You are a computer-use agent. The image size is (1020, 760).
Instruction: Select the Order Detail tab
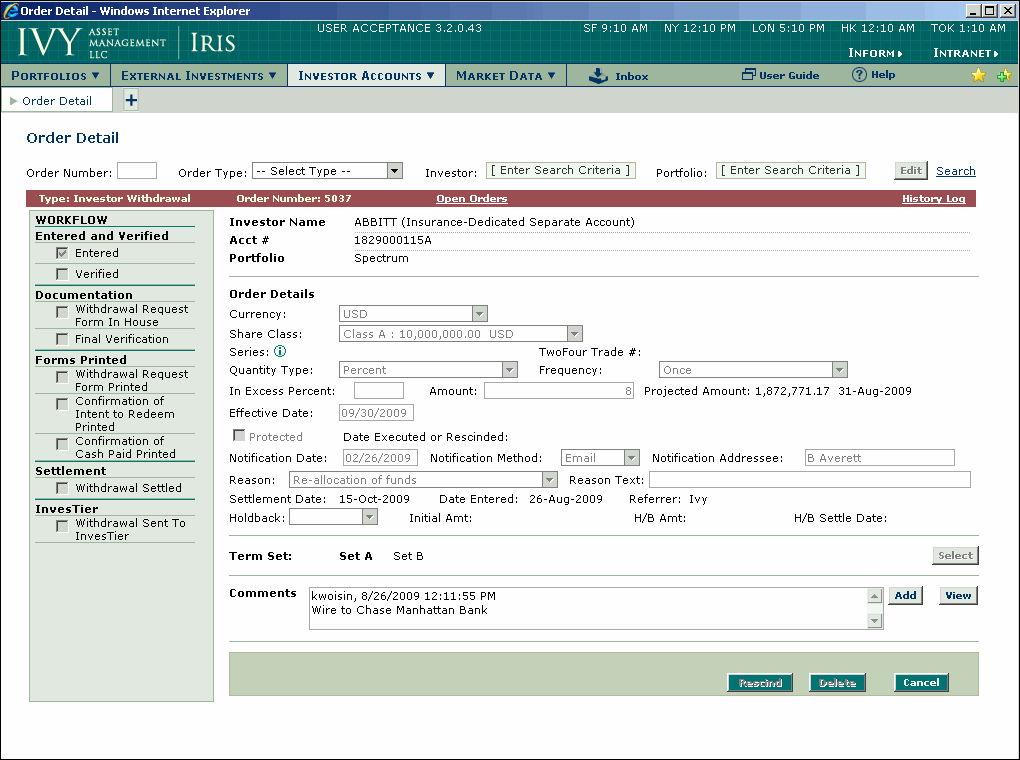(x=57, y=101)
